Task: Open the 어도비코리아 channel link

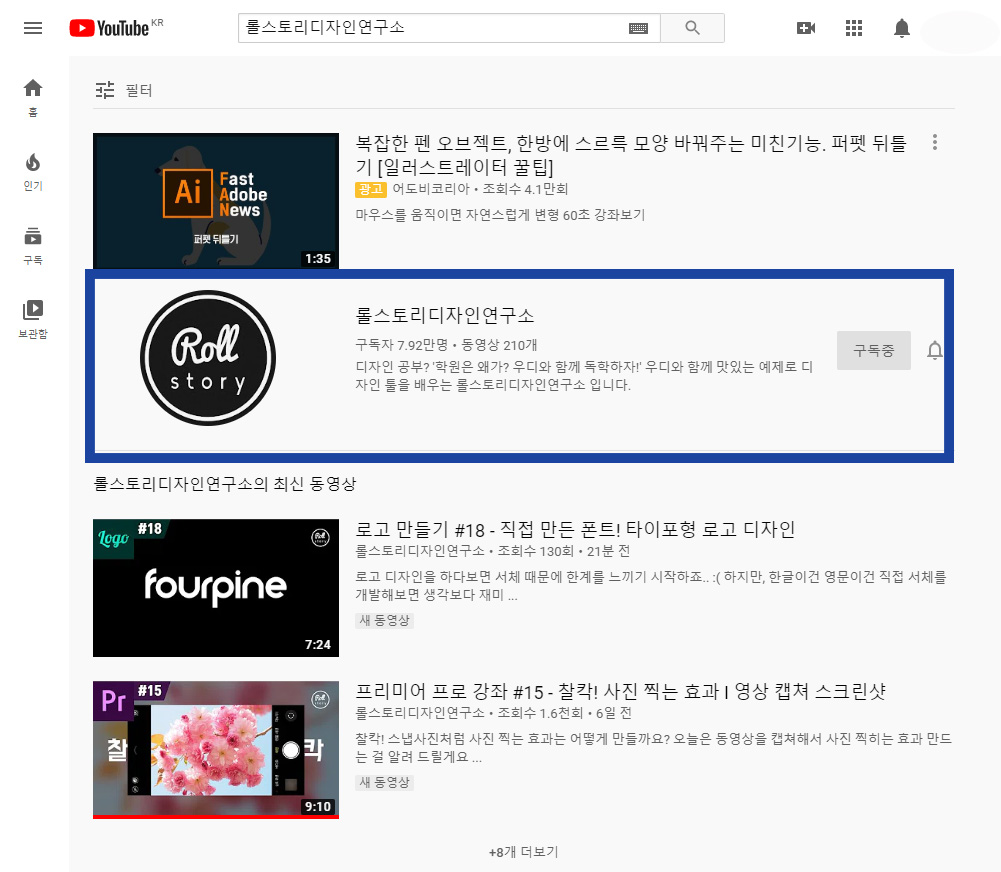Action: pyautogui.click(x=430, y=189)
